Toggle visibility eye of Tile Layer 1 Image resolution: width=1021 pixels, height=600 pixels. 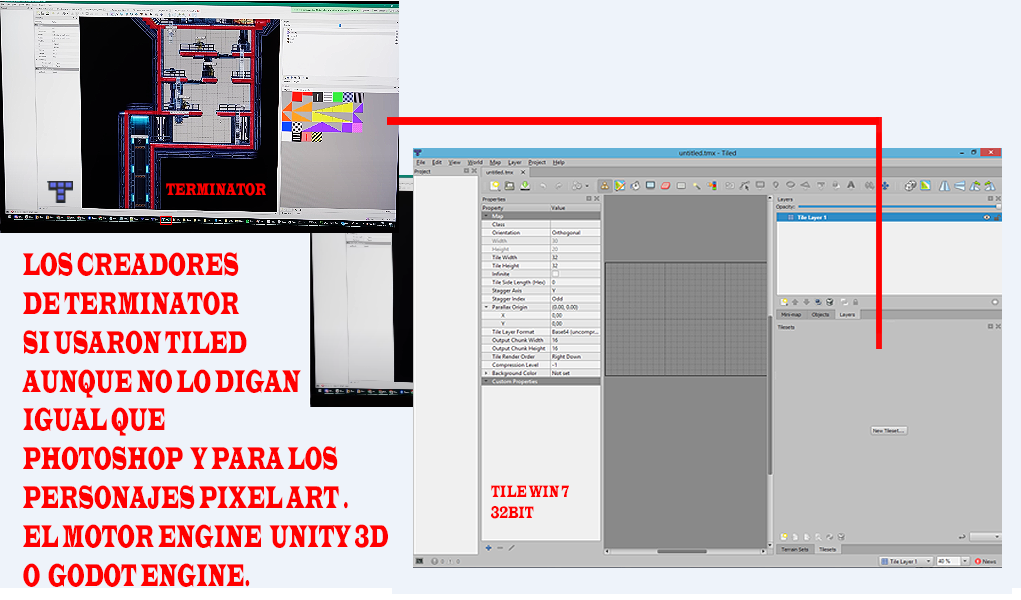[x=986, y=218]
